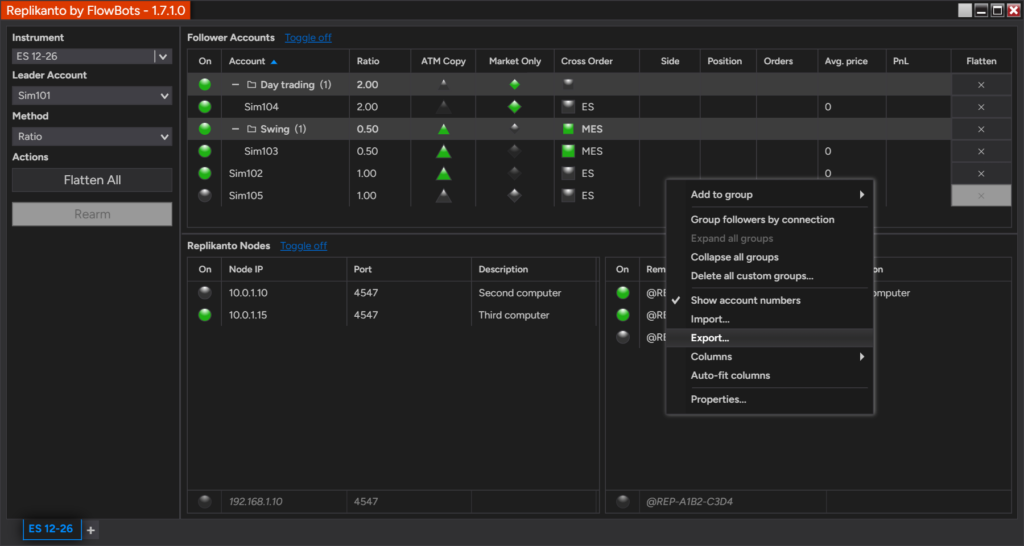Toggle ATM Copy triangle for Sim102
The height and width of the screenshot is (546, 1024).
[x=443, y=174]
